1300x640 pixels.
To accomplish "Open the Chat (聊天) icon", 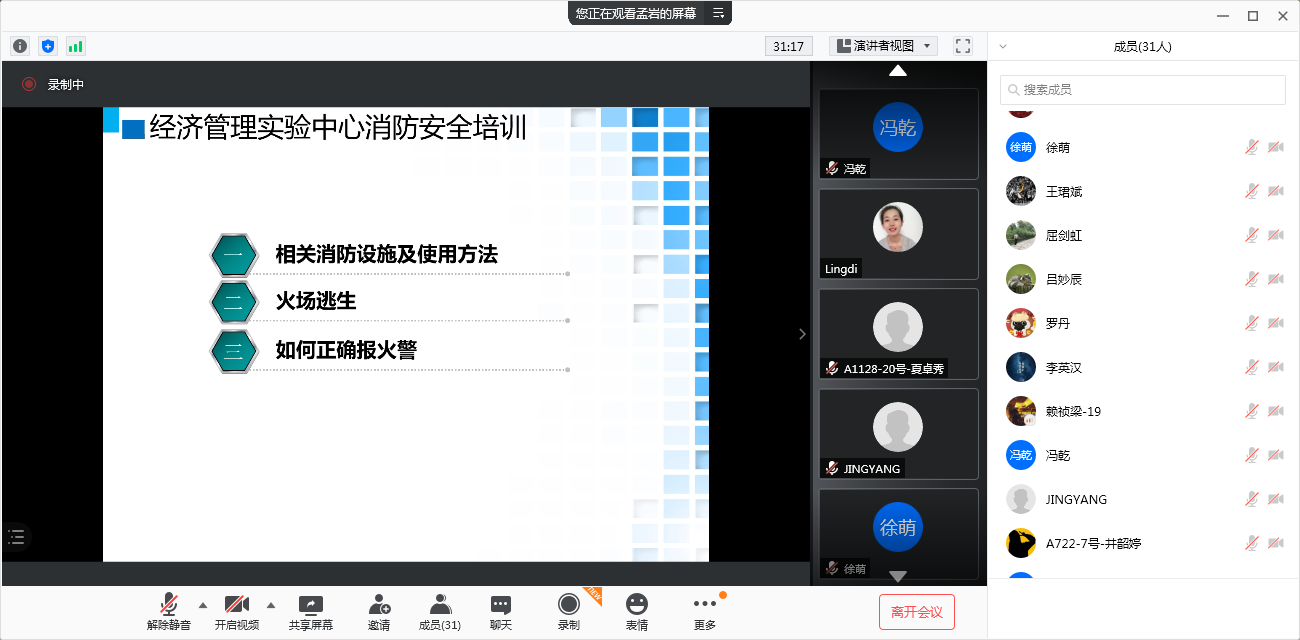I will tap(501, 611).
